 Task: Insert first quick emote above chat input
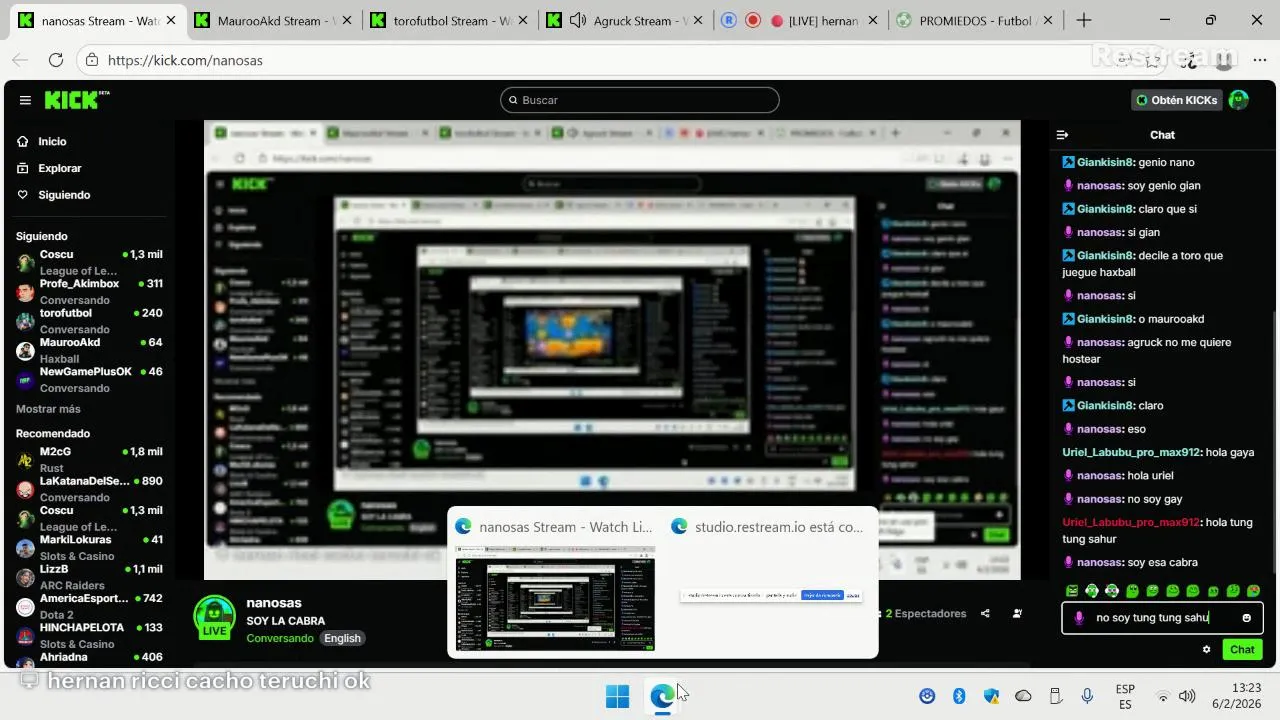(1072, 591)
